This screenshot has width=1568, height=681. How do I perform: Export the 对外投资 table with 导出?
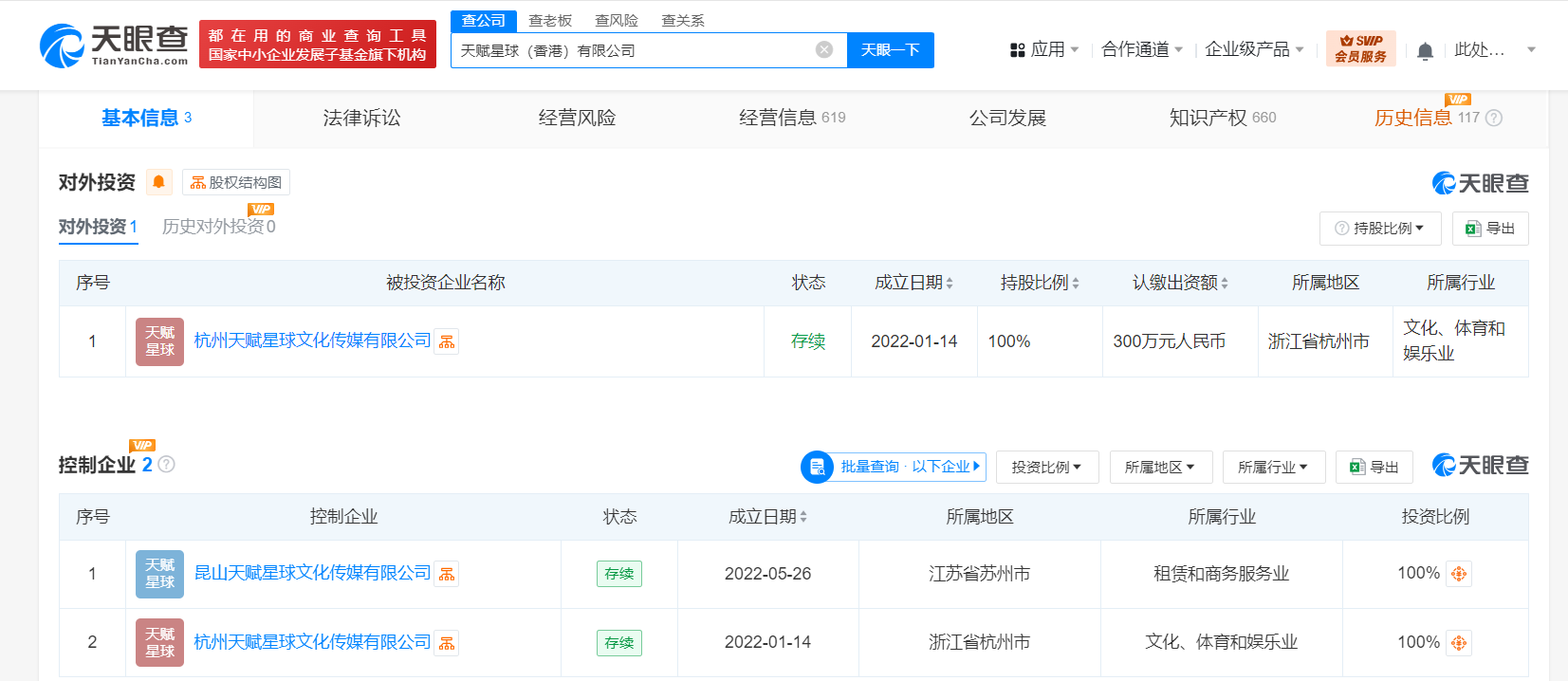[x=1490, y=229]
